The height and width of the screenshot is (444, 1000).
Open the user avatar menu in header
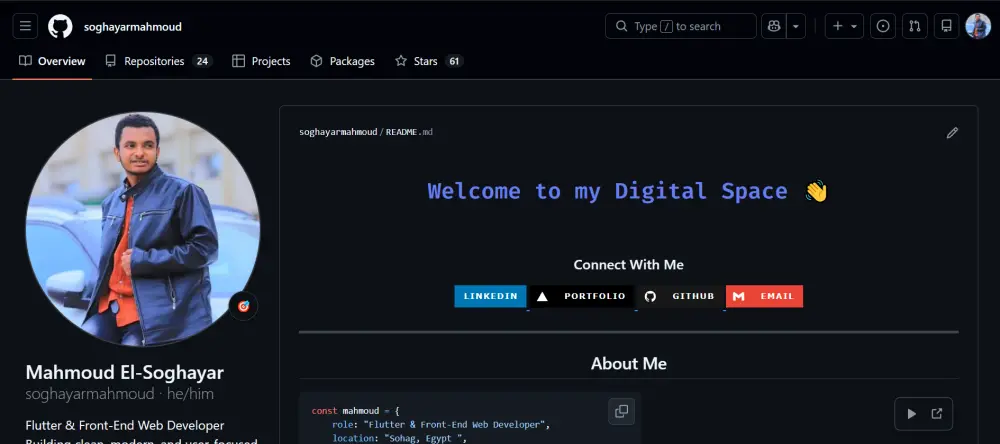pos(978,26)
